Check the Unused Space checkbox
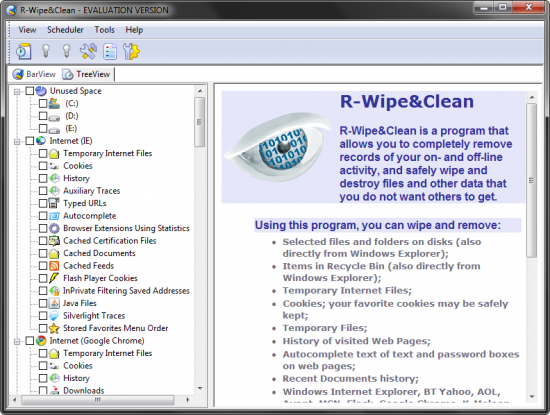This screenshot has height=415, width=550. pyautogui.click(x=30, y=91)
